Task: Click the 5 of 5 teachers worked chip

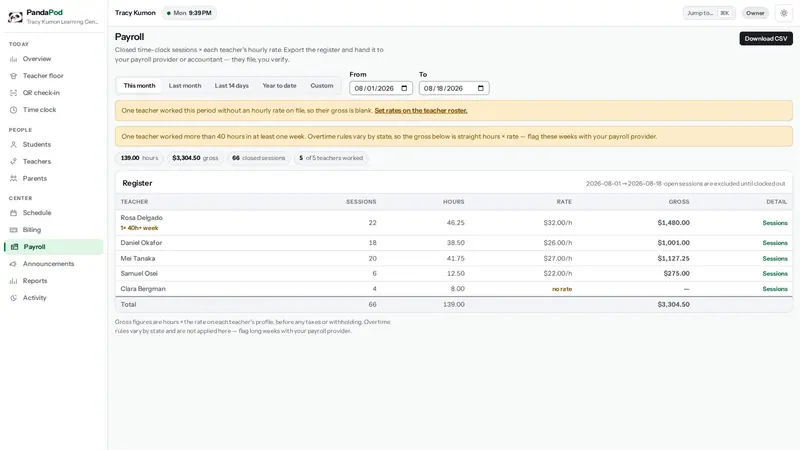Action: [331, 158]
